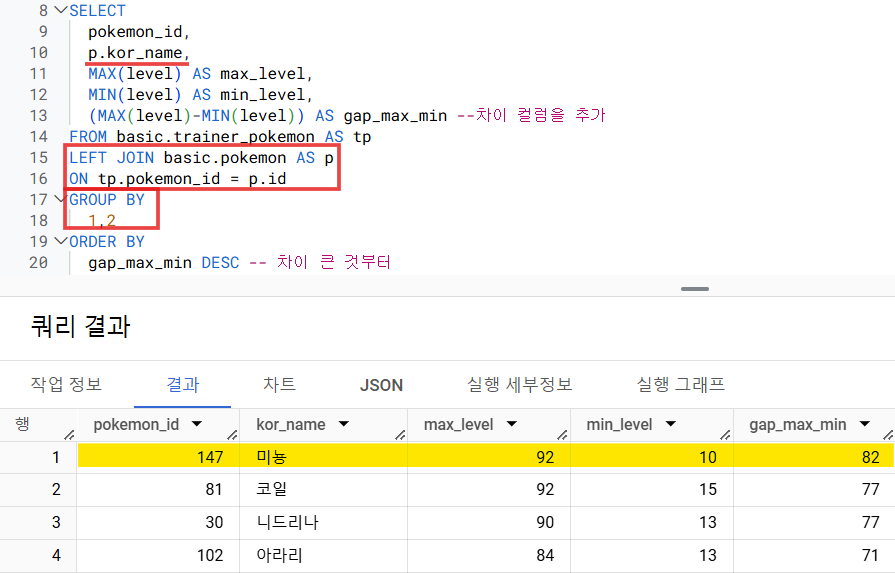This screenshot has width=895, height=573.
Task: Select the min_level cell showing 15
Action: [x=652, y=489]
